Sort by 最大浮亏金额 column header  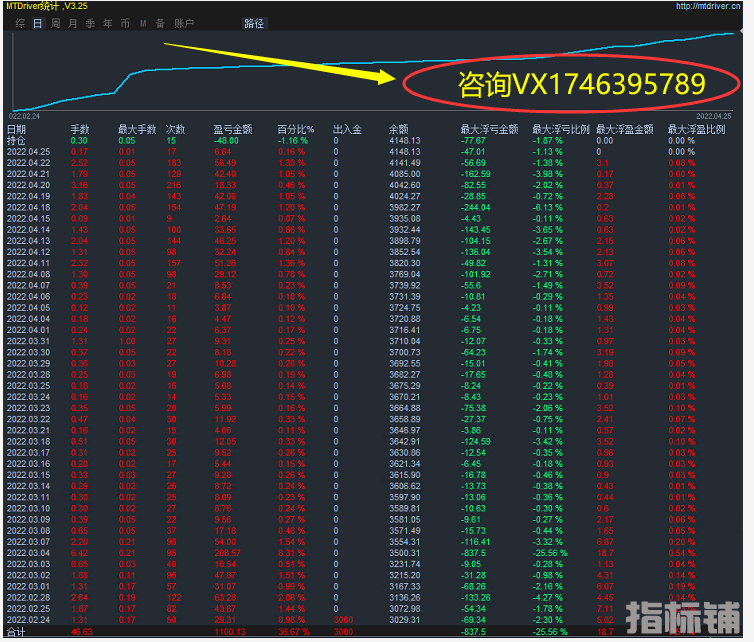[x=488, y=129]
